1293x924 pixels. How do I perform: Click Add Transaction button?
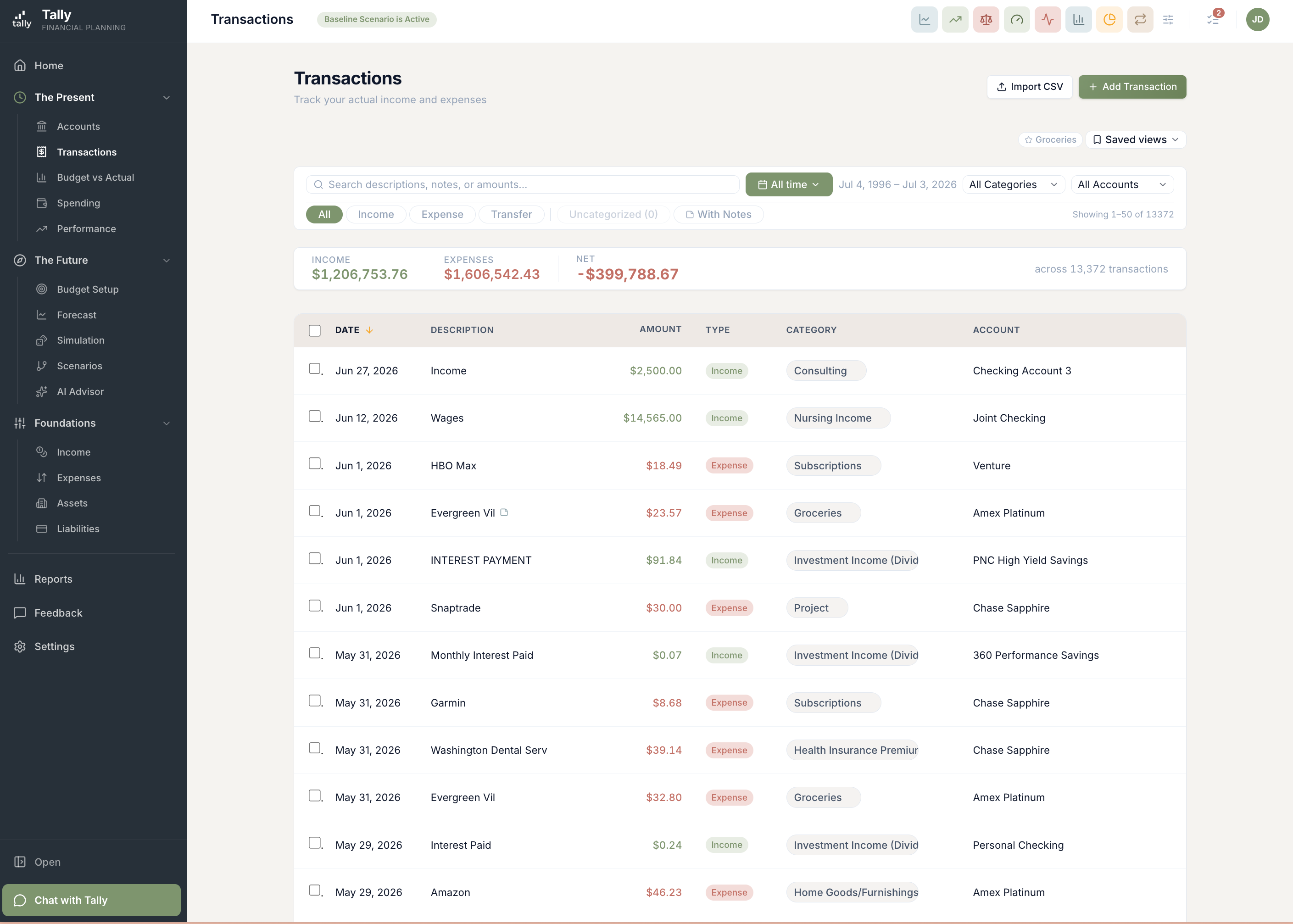pos(1132,87)
